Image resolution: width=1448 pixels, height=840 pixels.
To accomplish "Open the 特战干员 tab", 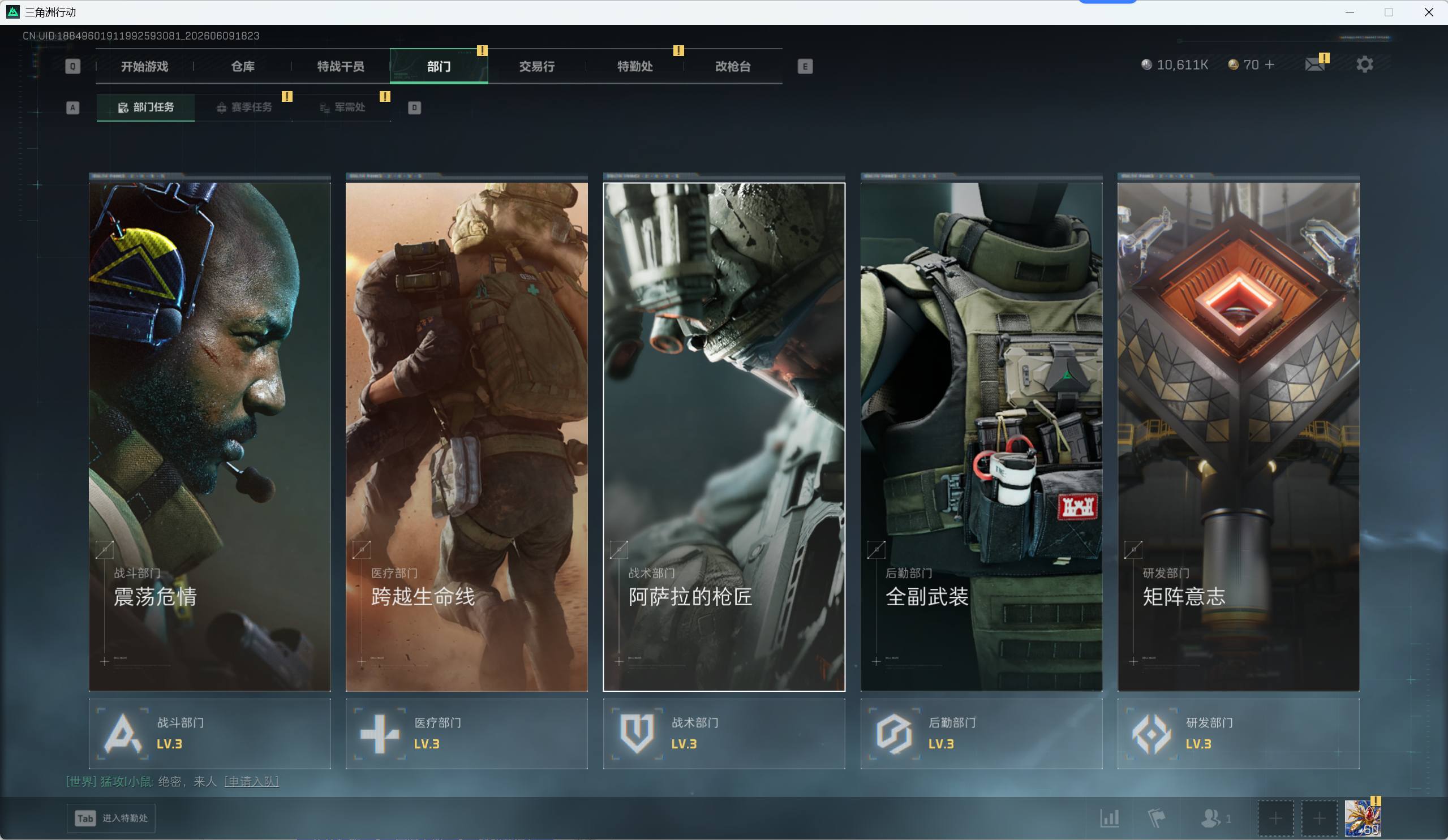I will coord(341,66).
